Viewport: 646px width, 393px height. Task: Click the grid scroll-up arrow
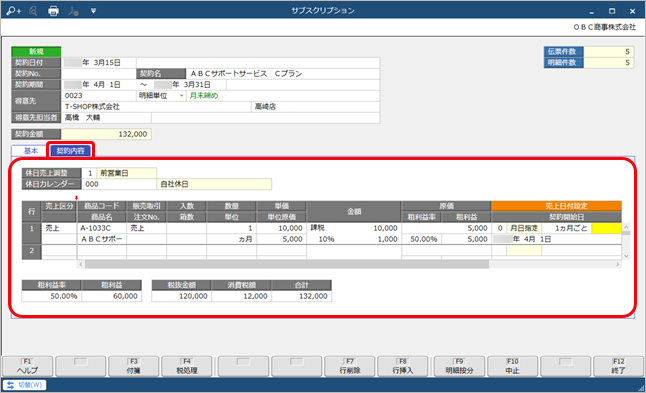[626, 227]
